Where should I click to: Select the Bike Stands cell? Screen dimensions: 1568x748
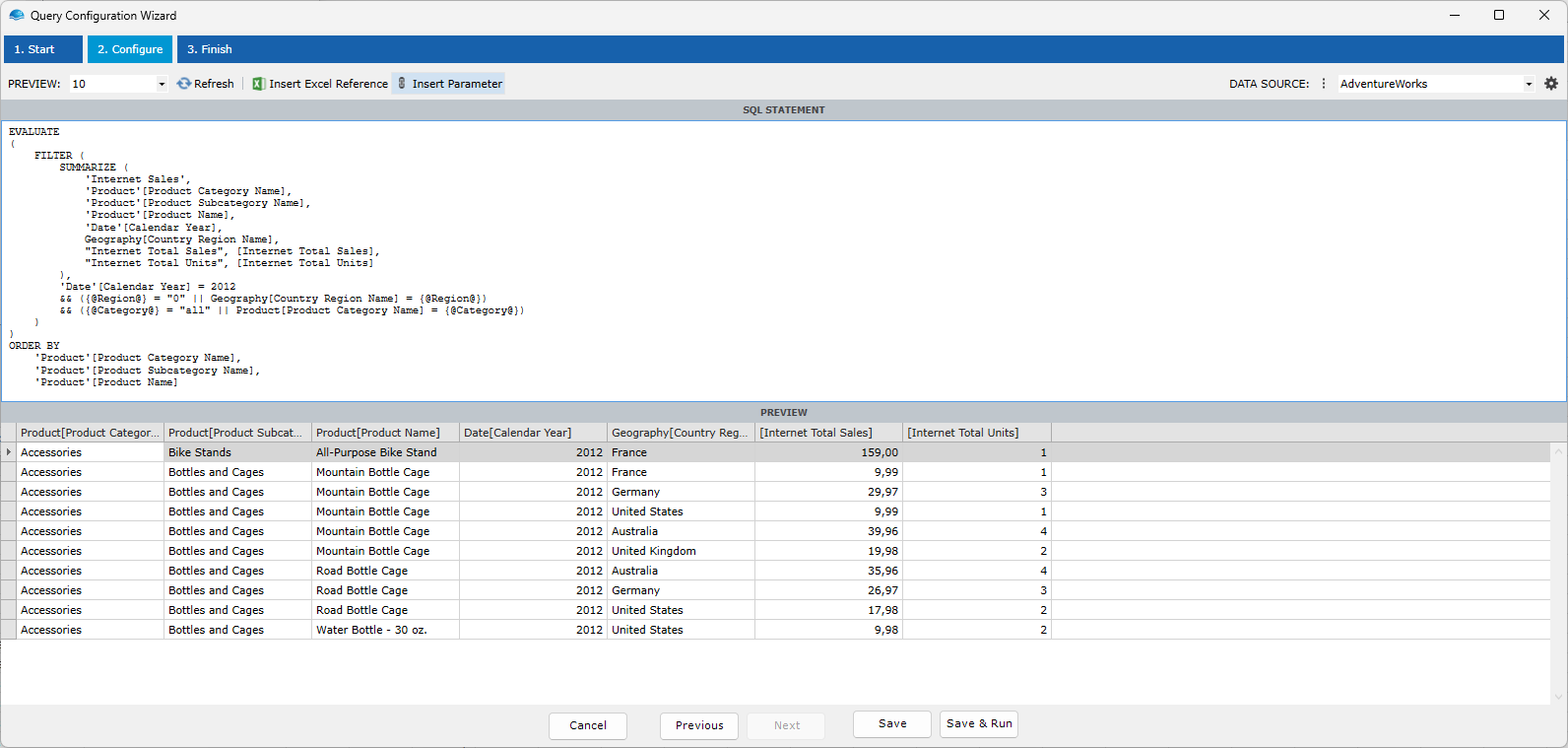(238, 452)
